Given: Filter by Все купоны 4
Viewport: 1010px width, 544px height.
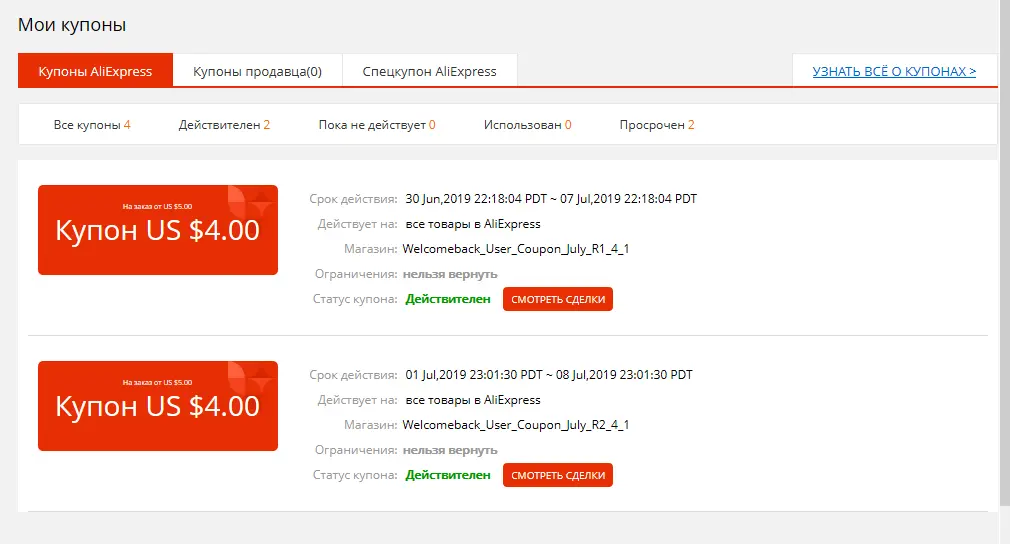Looking at the screenshot, I should [92, 125].
